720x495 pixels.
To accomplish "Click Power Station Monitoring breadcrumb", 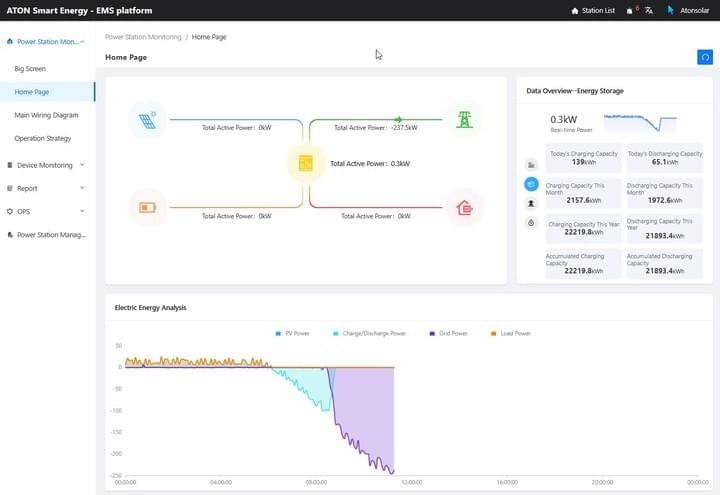I will coord(143,36).
